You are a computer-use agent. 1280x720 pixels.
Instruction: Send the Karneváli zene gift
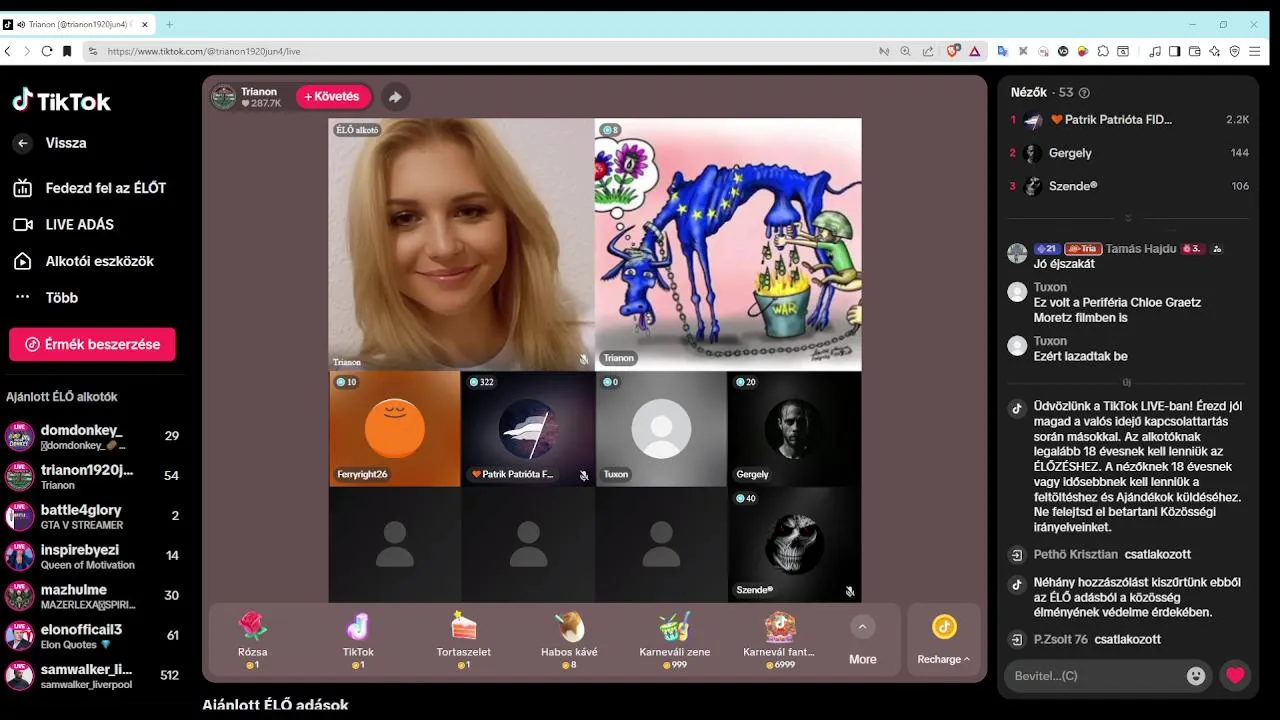675,640
